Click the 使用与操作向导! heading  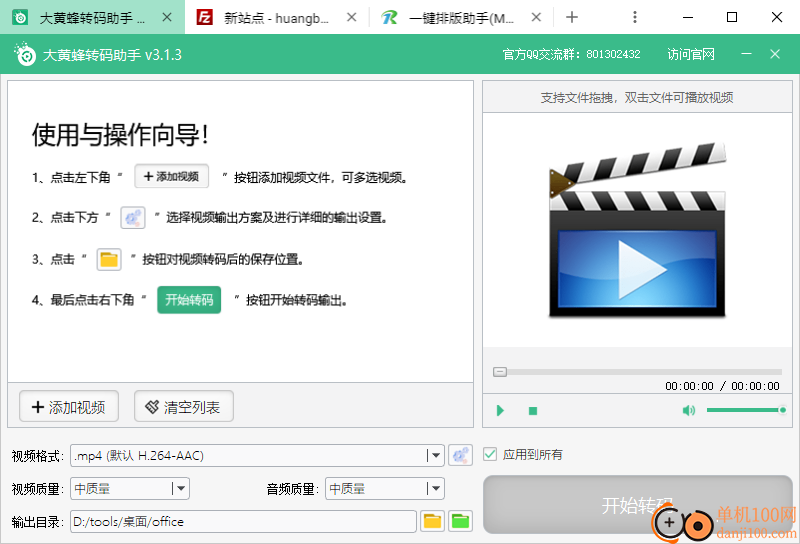click(x=120, y=135)
